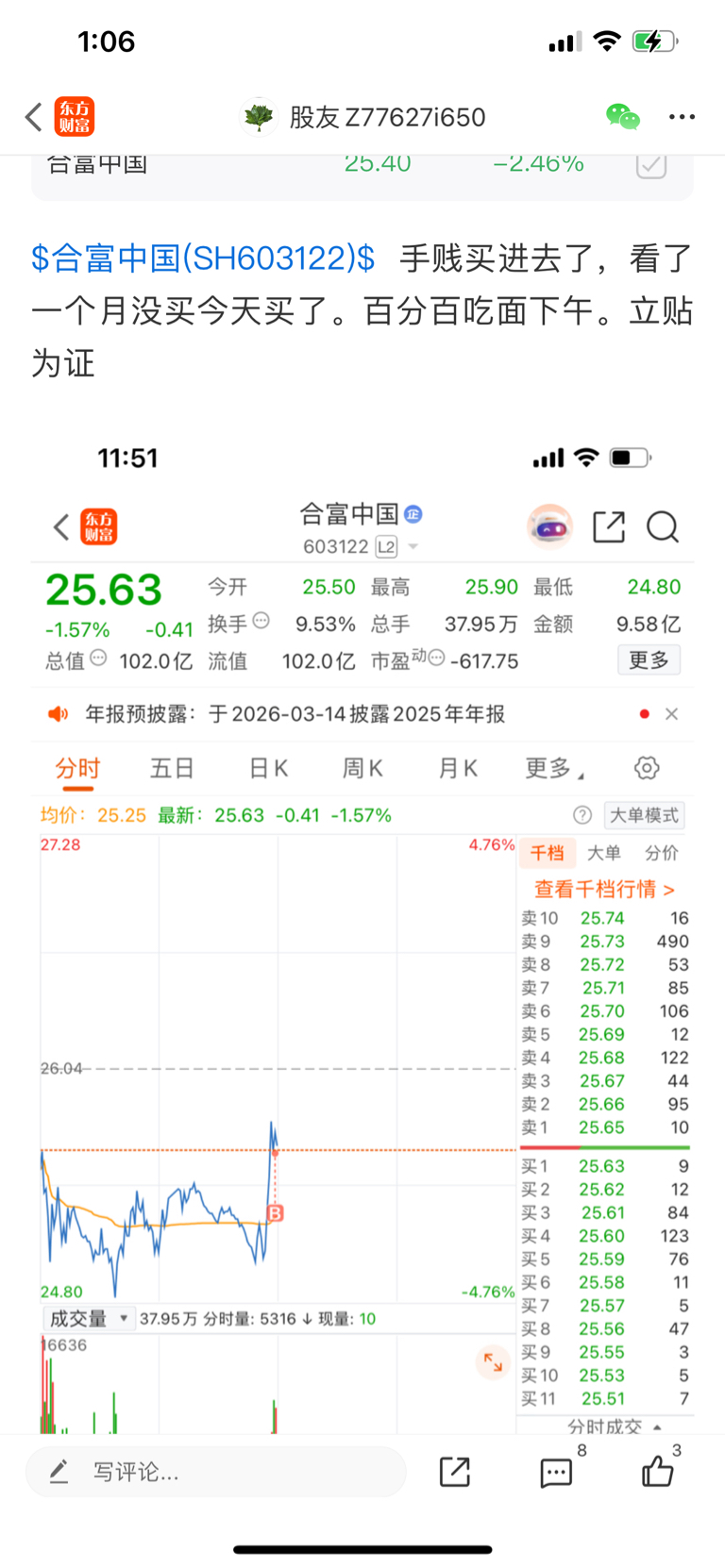
Task: Open chart settings gear icon
Action: (647, 768)
